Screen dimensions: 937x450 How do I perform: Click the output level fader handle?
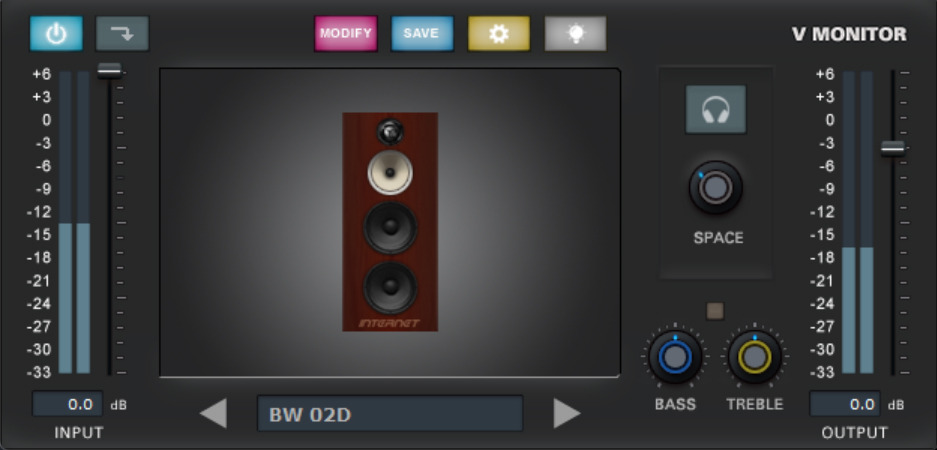893,149
